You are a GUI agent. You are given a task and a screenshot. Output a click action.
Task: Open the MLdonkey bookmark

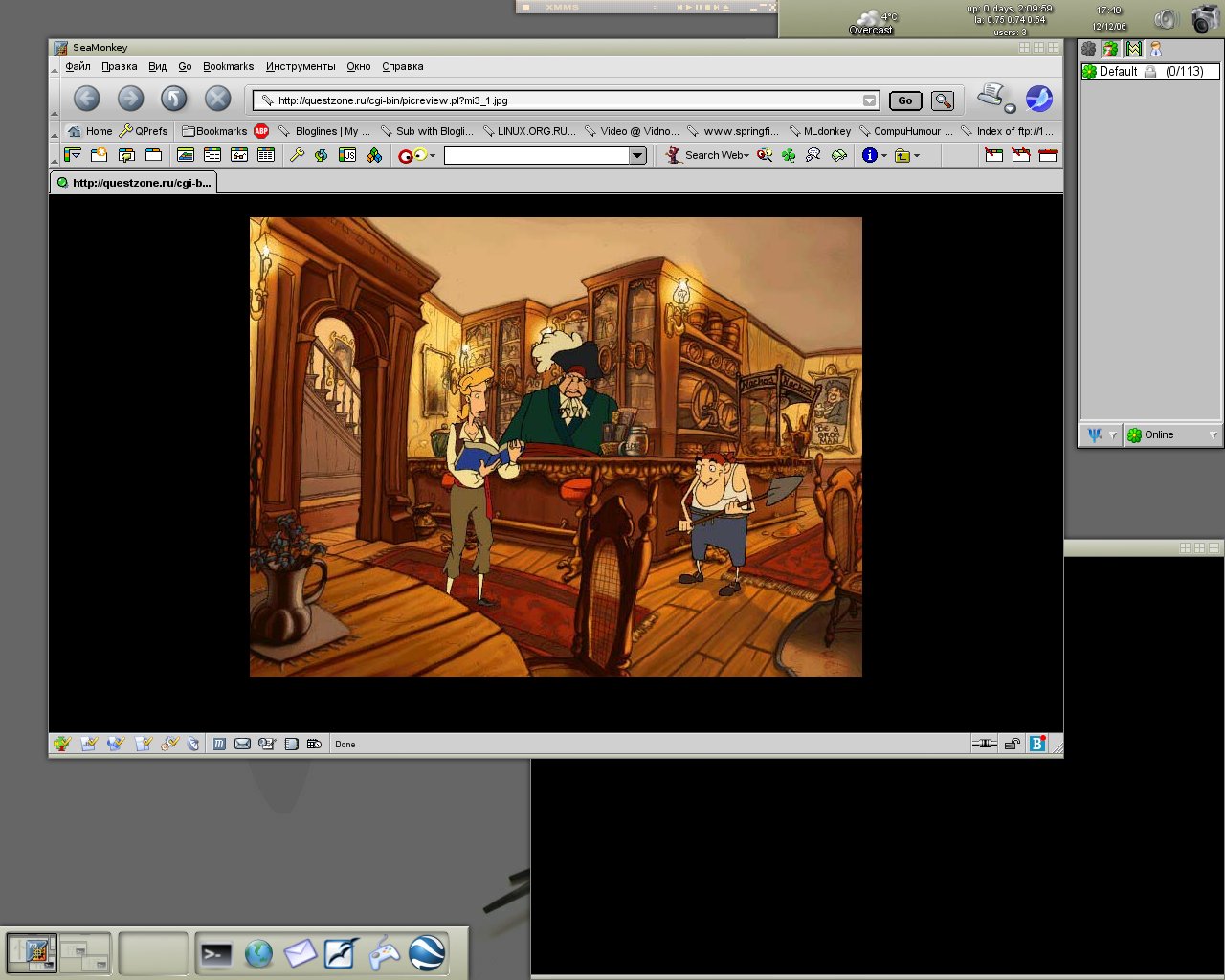(819, 131)
